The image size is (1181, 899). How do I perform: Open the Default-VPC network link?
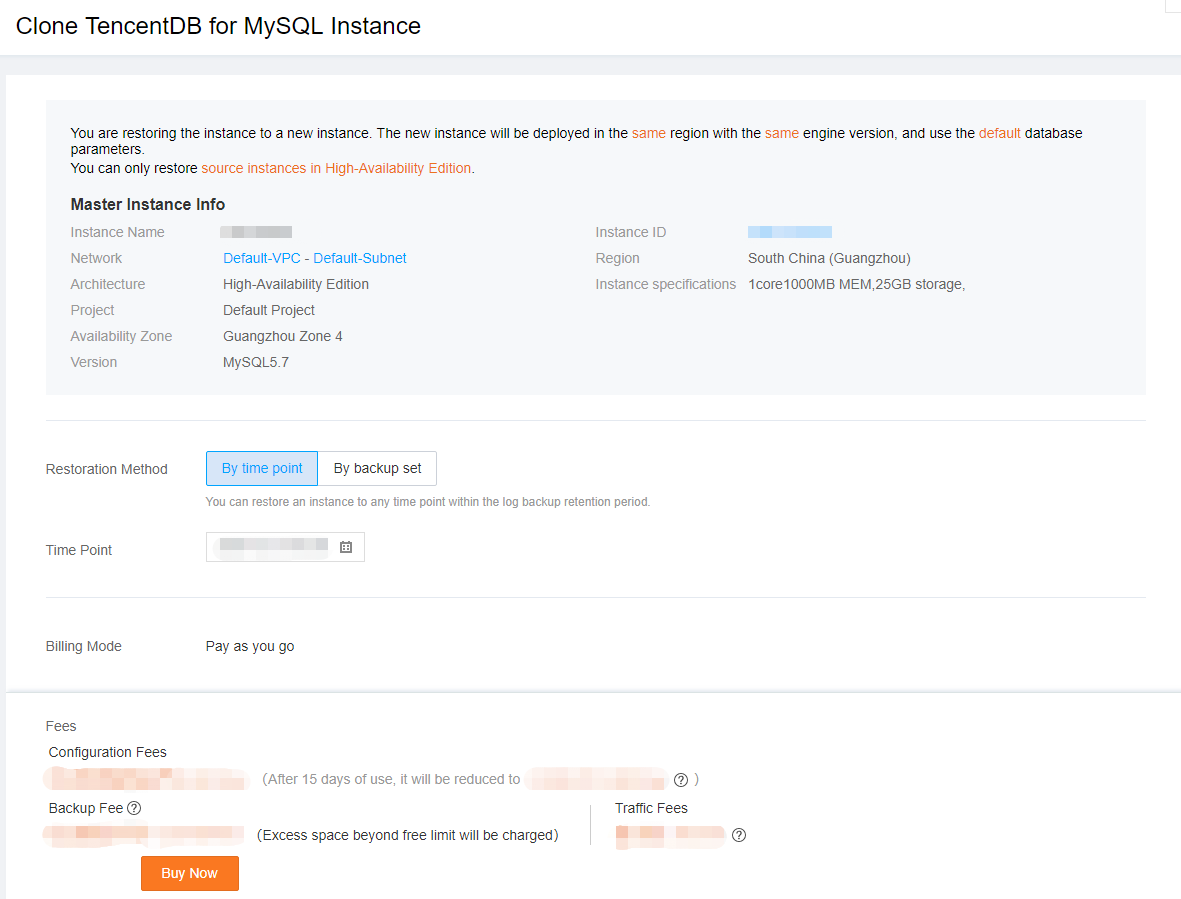click(261, 258)
